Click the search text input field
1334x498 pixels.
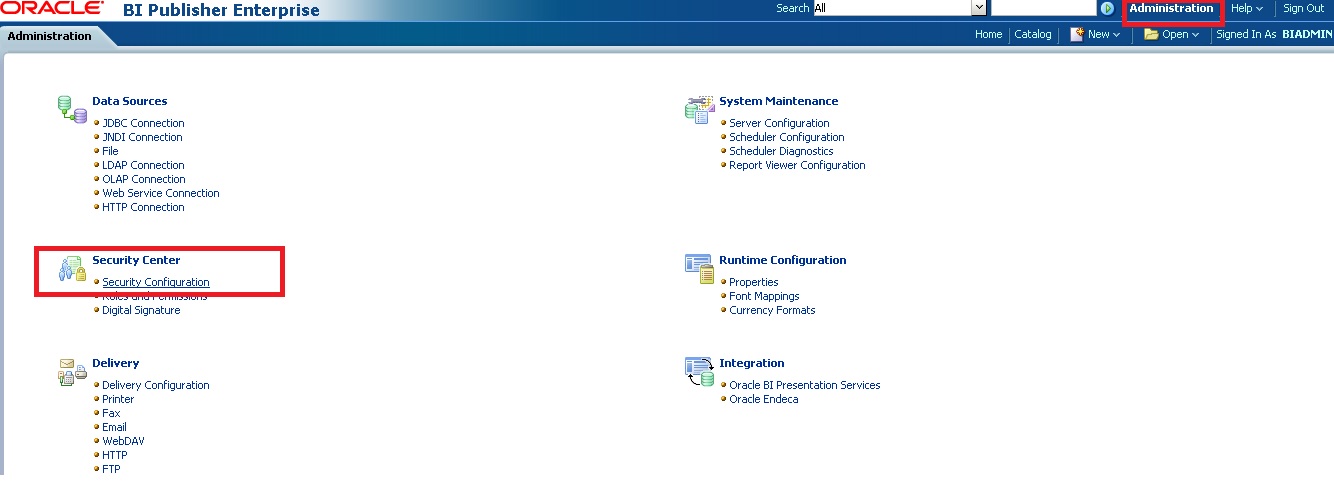(x=1043, y=8)
